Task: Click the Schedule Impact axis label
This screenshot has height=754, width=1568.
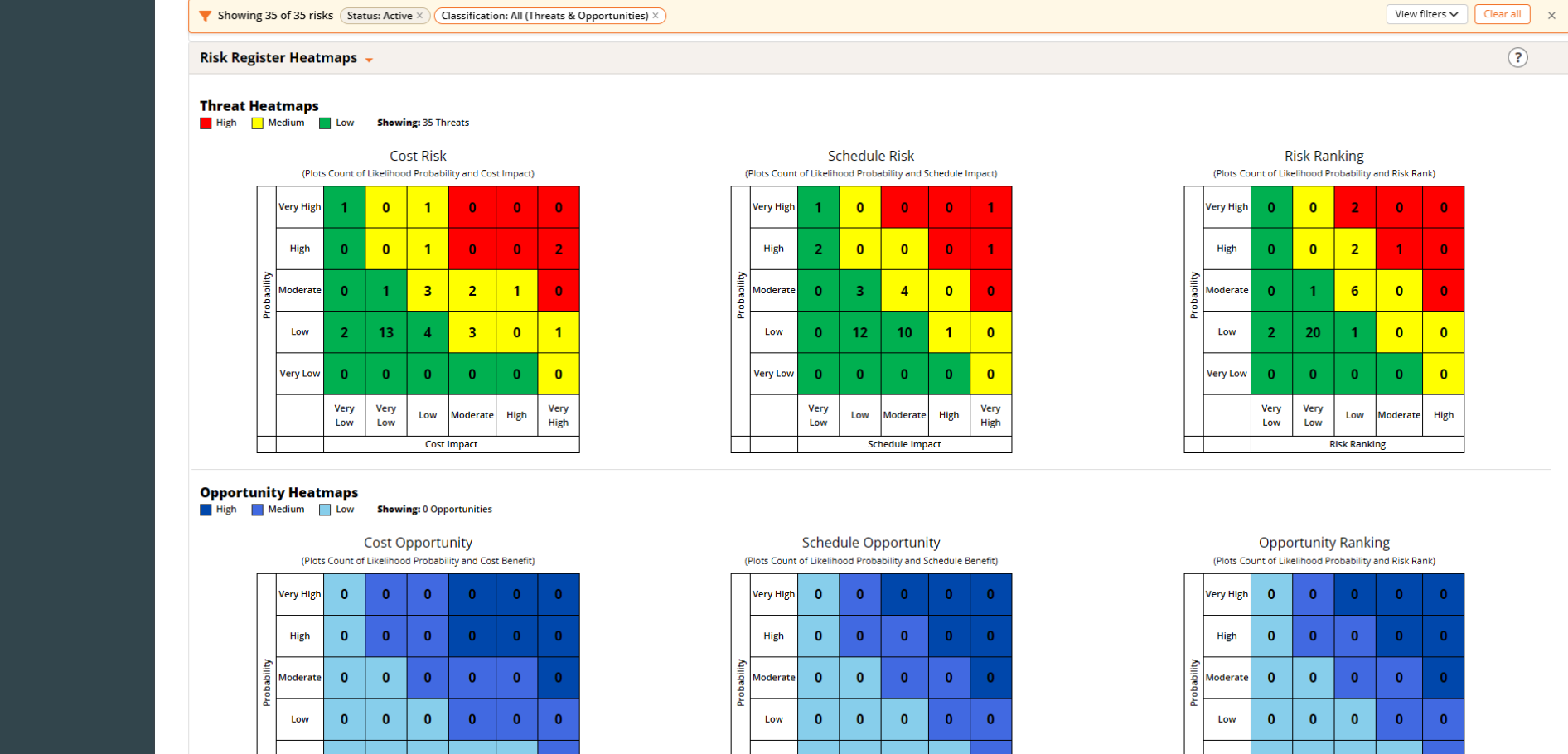Action: 904,444
